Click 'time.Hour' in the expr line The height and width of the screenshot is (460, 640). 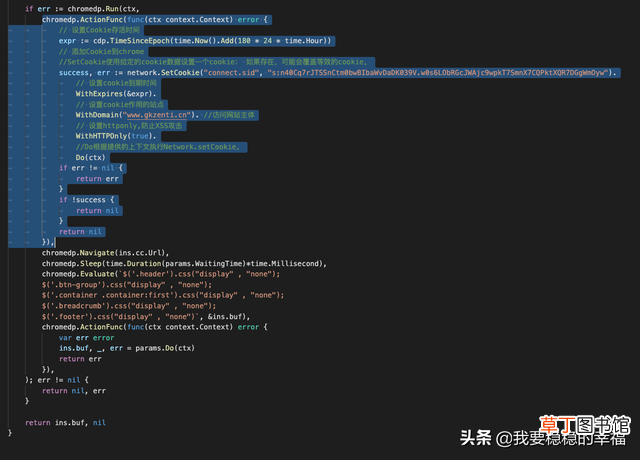click(304, 41)
